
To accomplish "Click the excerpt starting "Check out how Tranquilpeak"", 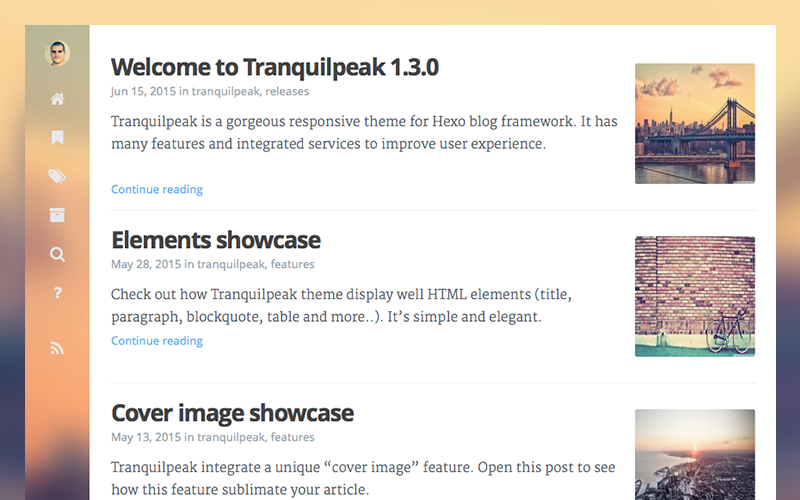I will [341, 306].
